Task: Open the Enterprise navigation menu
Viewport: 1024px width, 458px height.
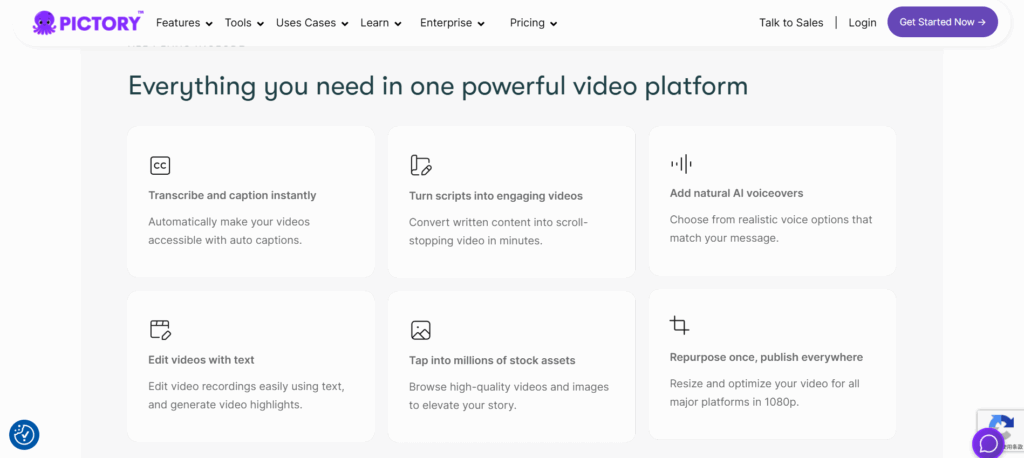Action: tap(452, 23)
